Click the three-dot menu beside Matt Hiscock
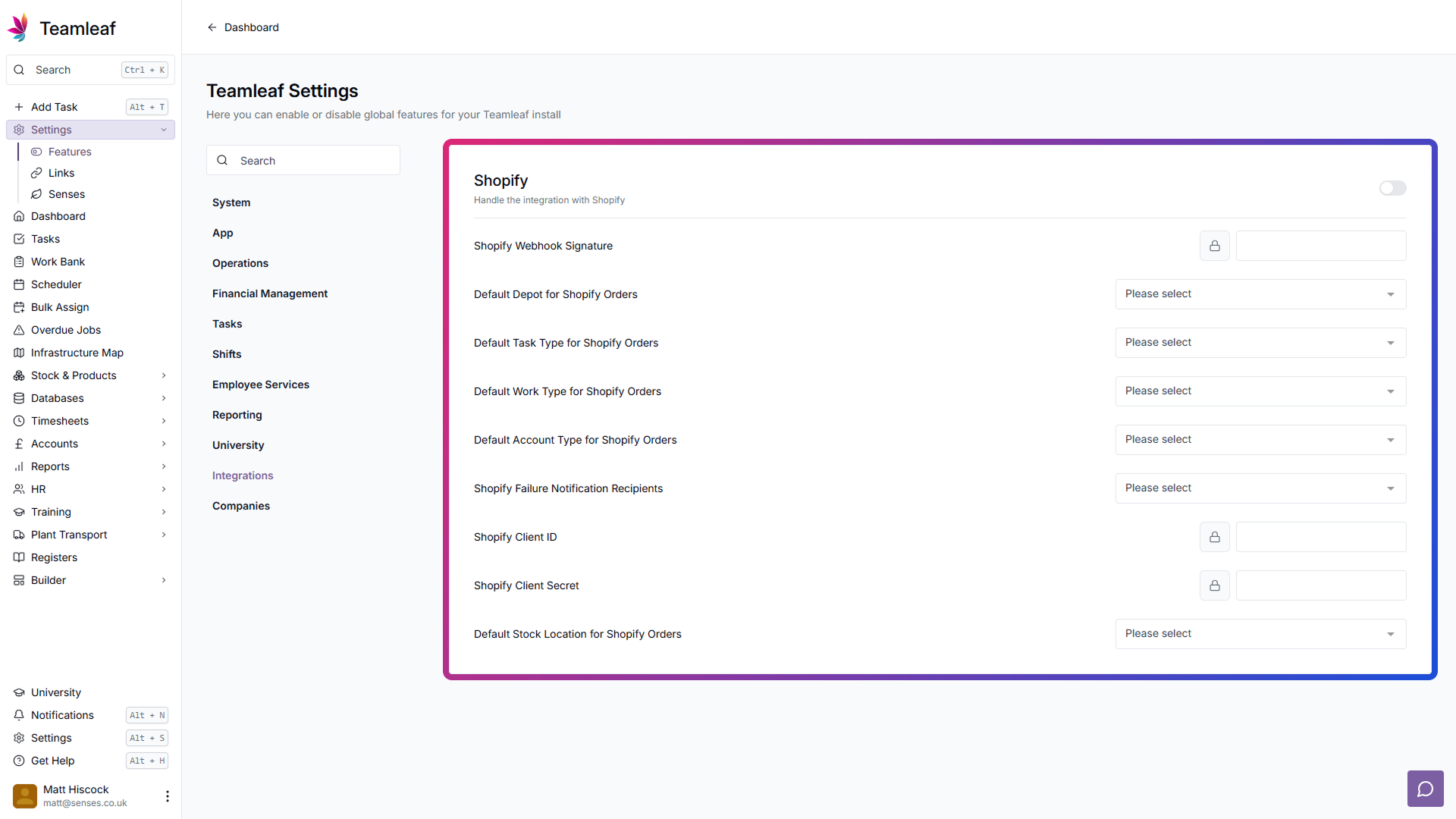The image size is (1456, 819). [x=167, y=795]
